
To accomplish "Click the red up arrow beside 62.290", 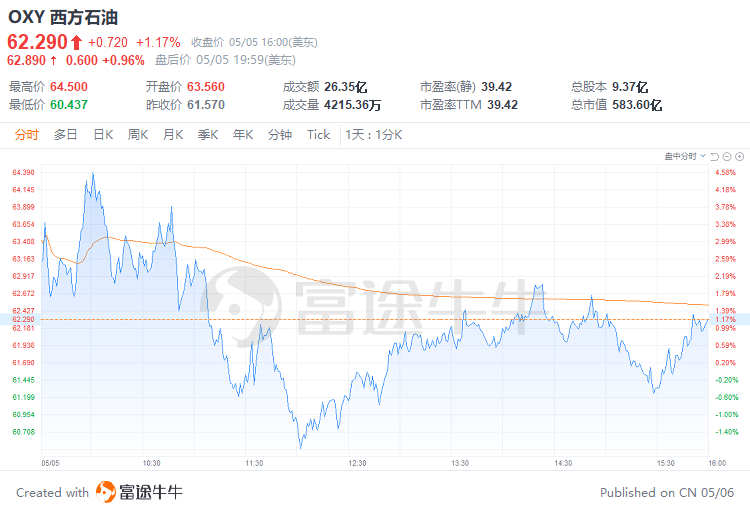I will (x=77, y=43).
